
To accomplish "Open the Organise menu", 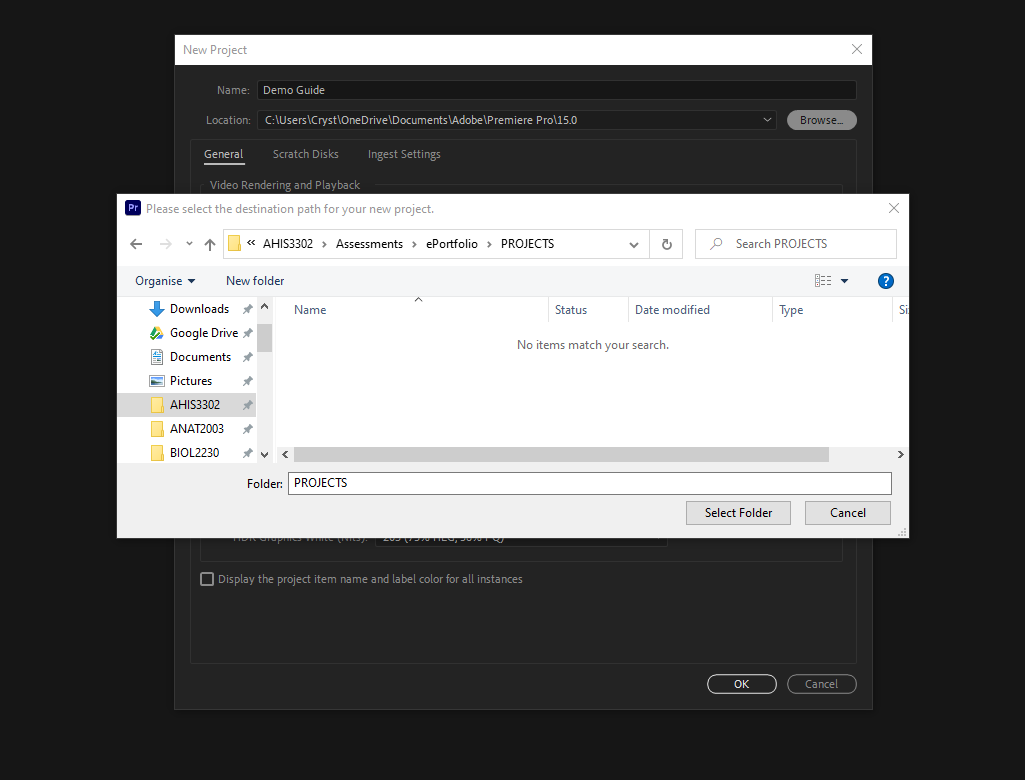I will click(165, 281).
